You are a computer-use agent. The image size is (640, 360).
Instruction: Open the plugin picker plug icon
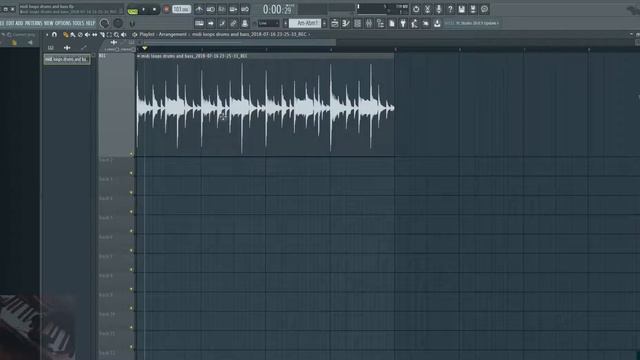click(x=403, y=23)
